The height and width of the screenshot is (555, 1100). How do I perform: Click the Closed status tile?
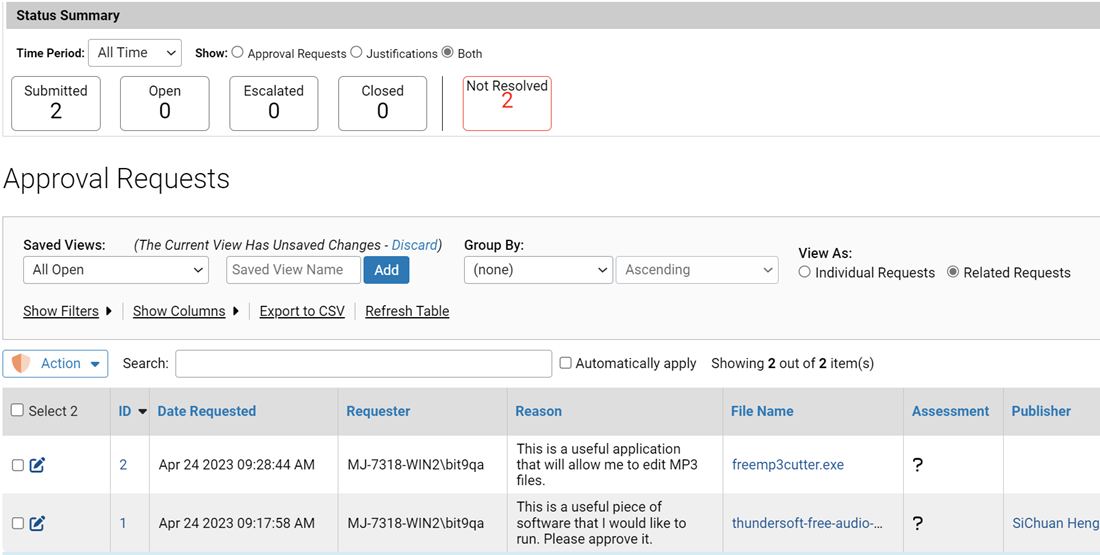point(382,103)
